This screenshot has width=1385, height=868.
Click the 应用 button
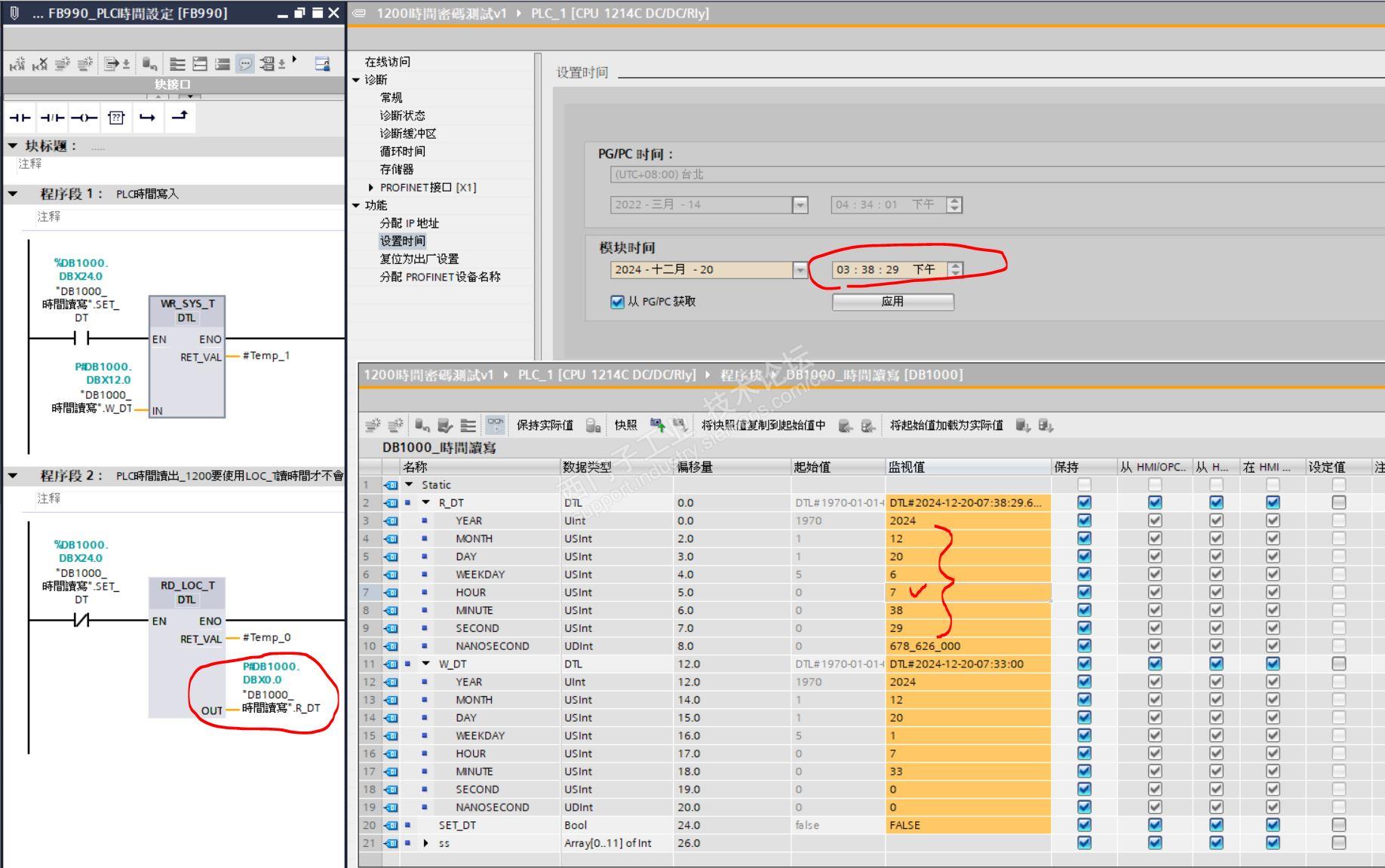893,302
